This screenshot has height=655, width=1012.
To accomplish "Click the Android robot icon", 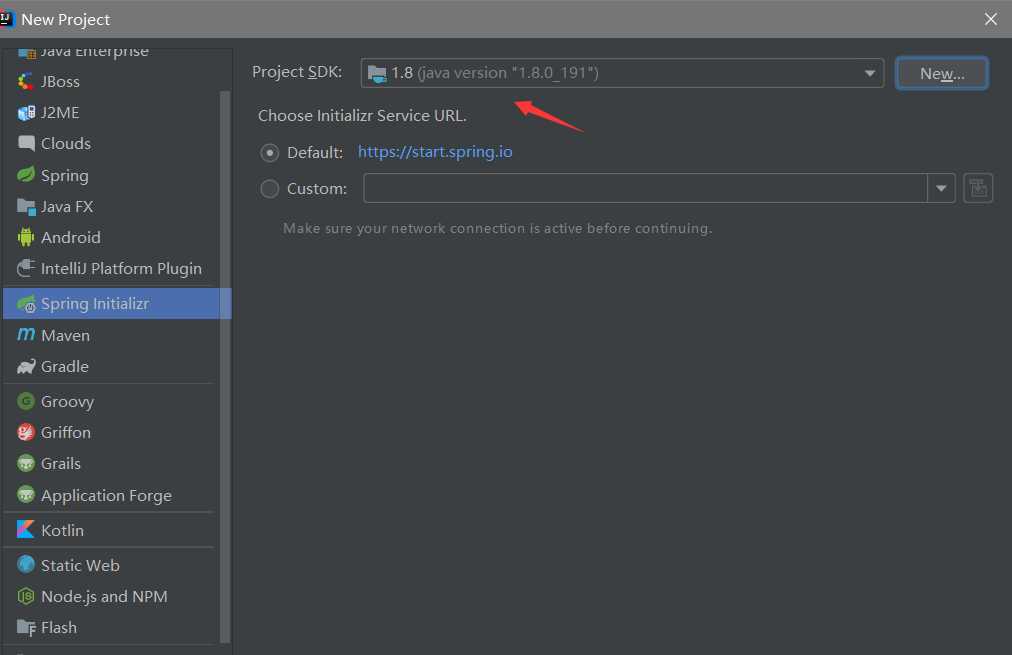I will pyautogui.click(x=26, y=237).
